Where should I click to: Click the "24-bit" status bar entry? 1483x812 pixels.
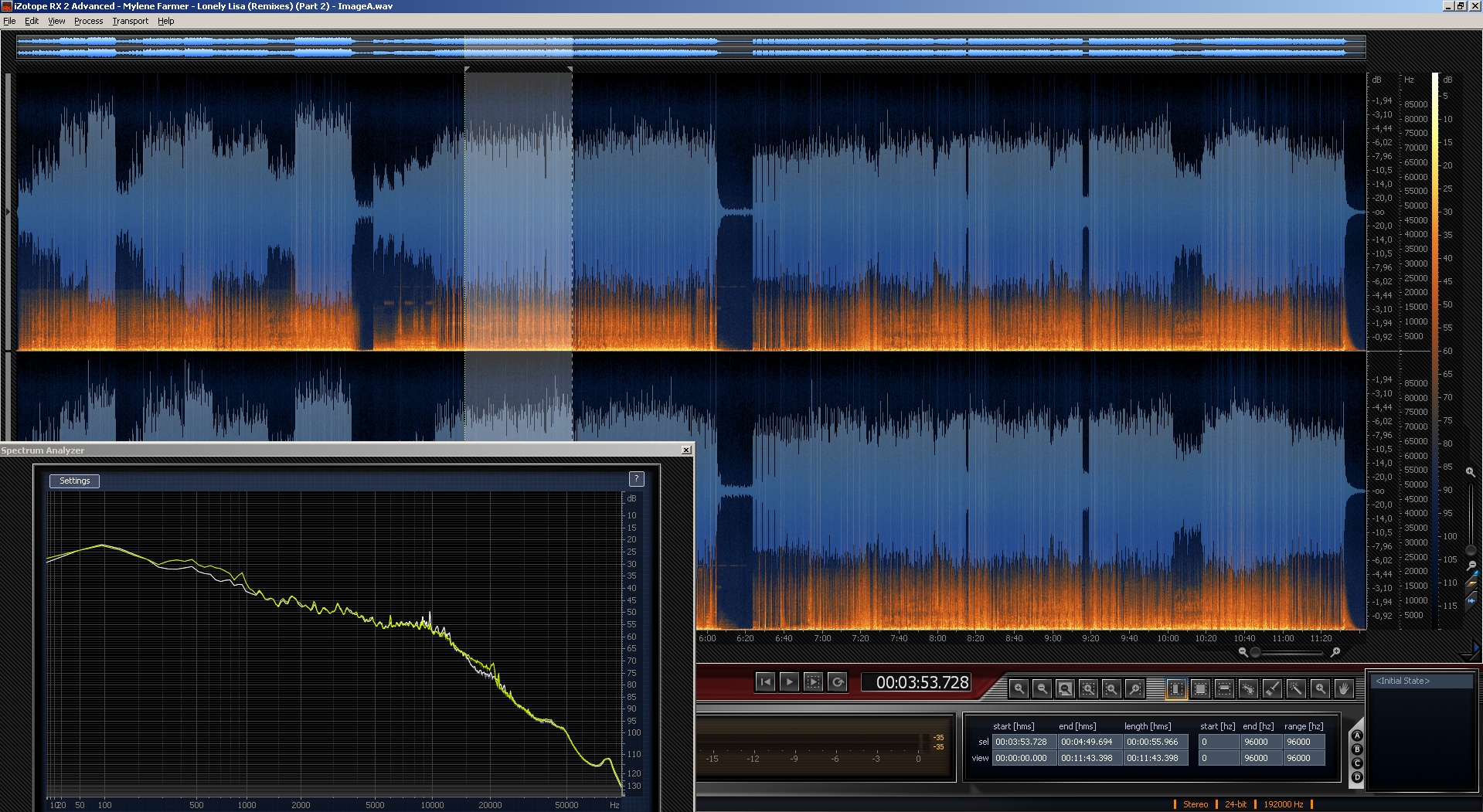click(x=1236, y=804)
